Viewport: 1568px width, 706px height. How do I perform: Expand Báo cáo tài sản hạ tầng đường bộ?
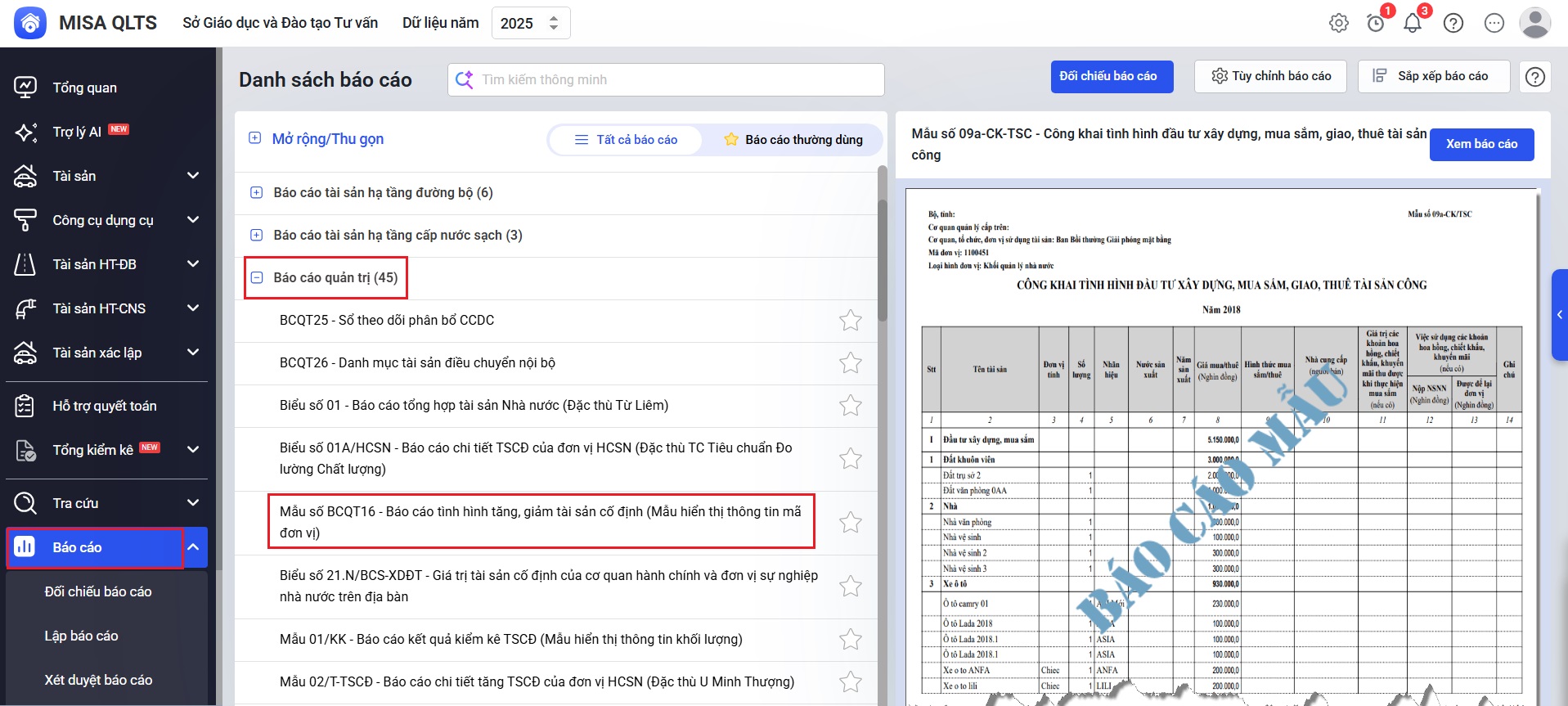pyautogui.click(x=257, y=193)
